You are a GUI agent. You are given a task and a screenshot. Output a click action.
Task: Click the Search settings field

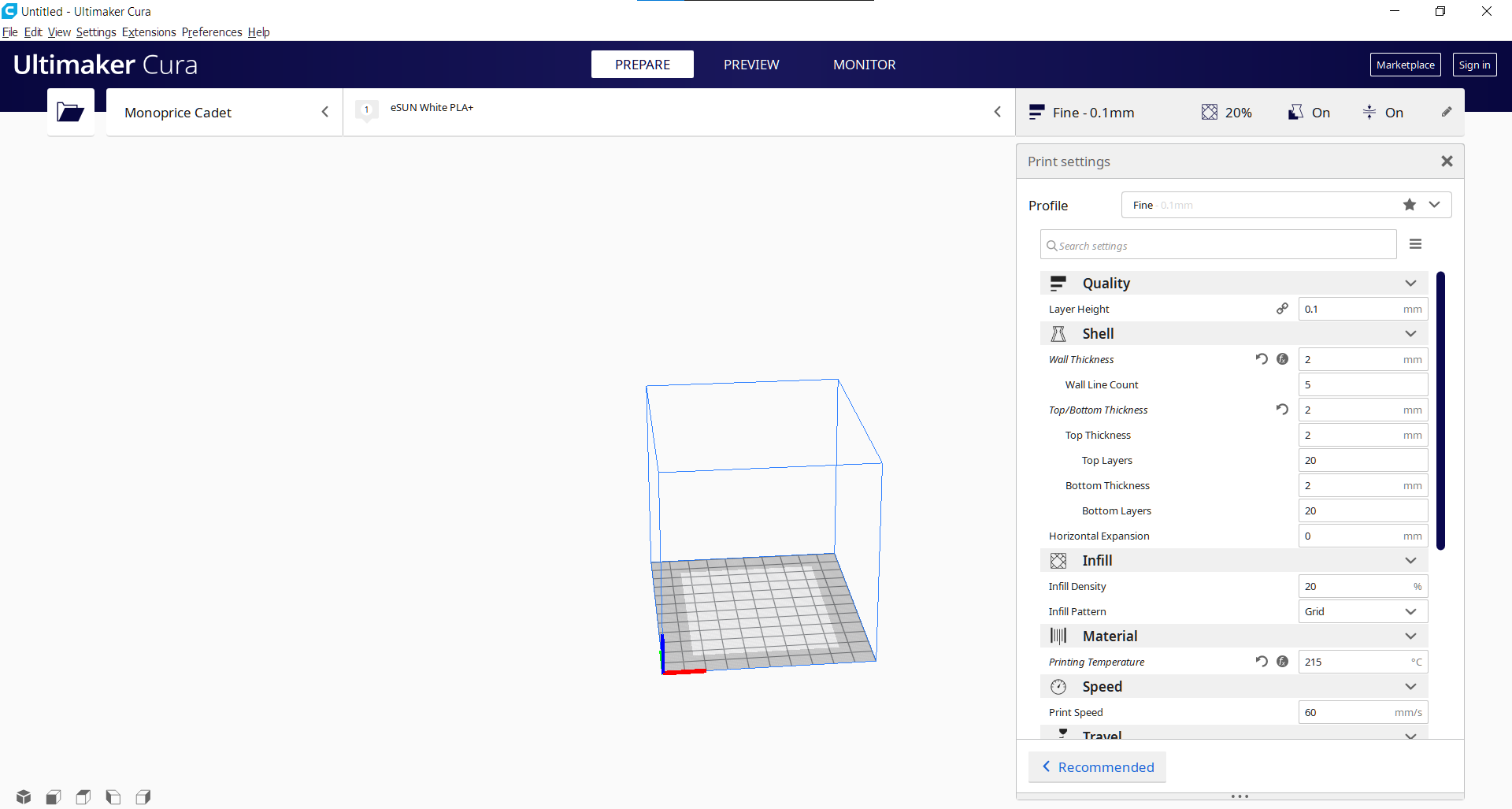pos(1218,245)
